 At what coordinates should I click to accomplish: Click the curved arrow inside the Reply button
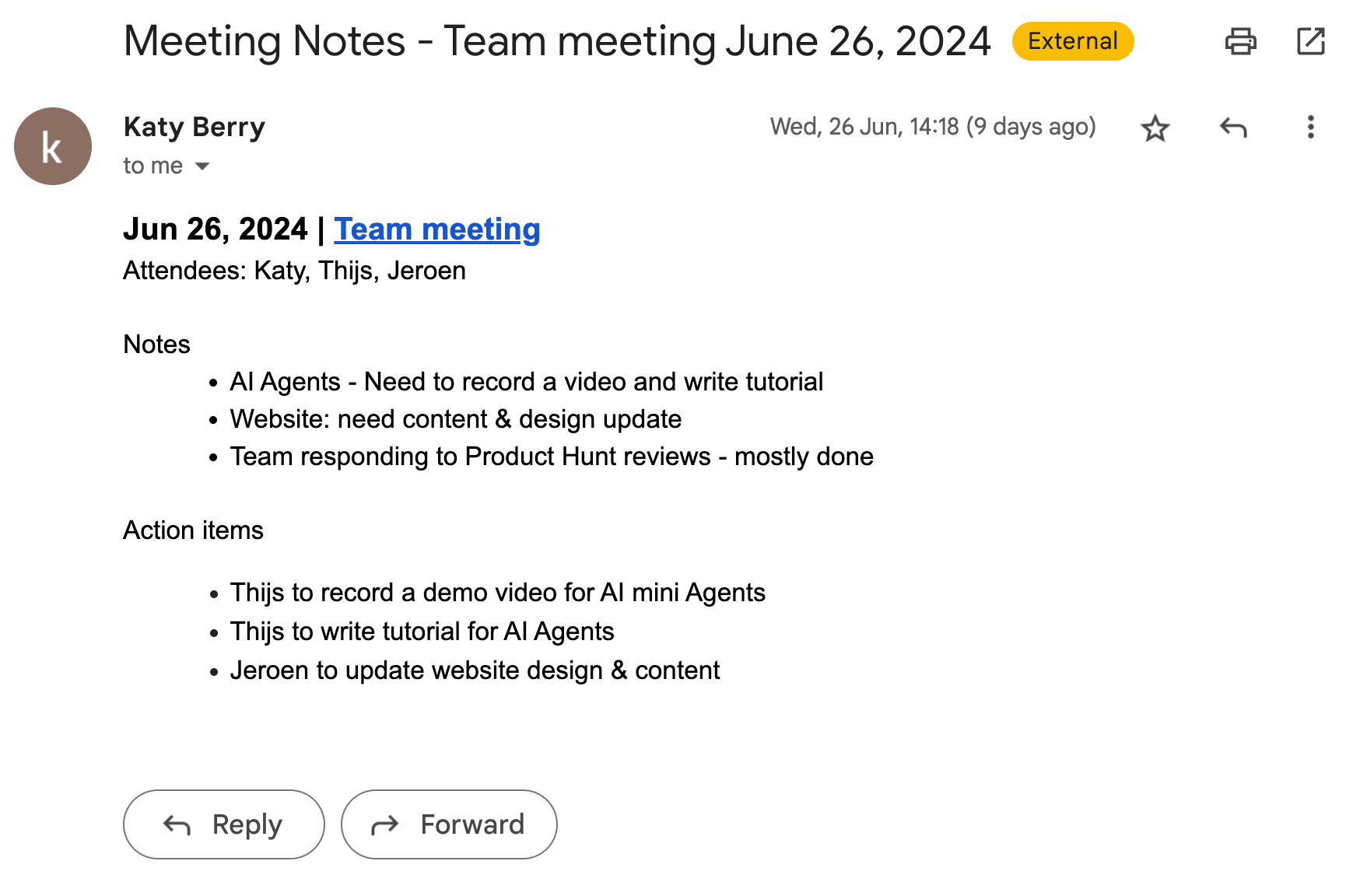[x=176, y=824]
